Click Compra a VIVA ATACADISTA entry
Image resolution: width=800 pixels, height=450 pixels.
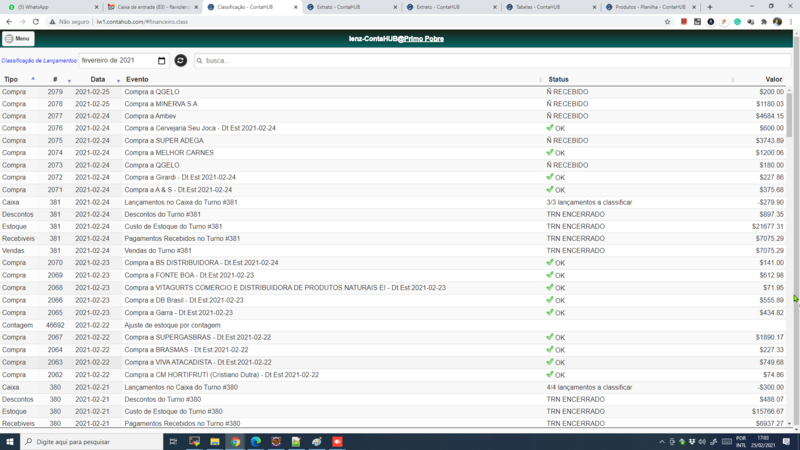click(198, 363)
